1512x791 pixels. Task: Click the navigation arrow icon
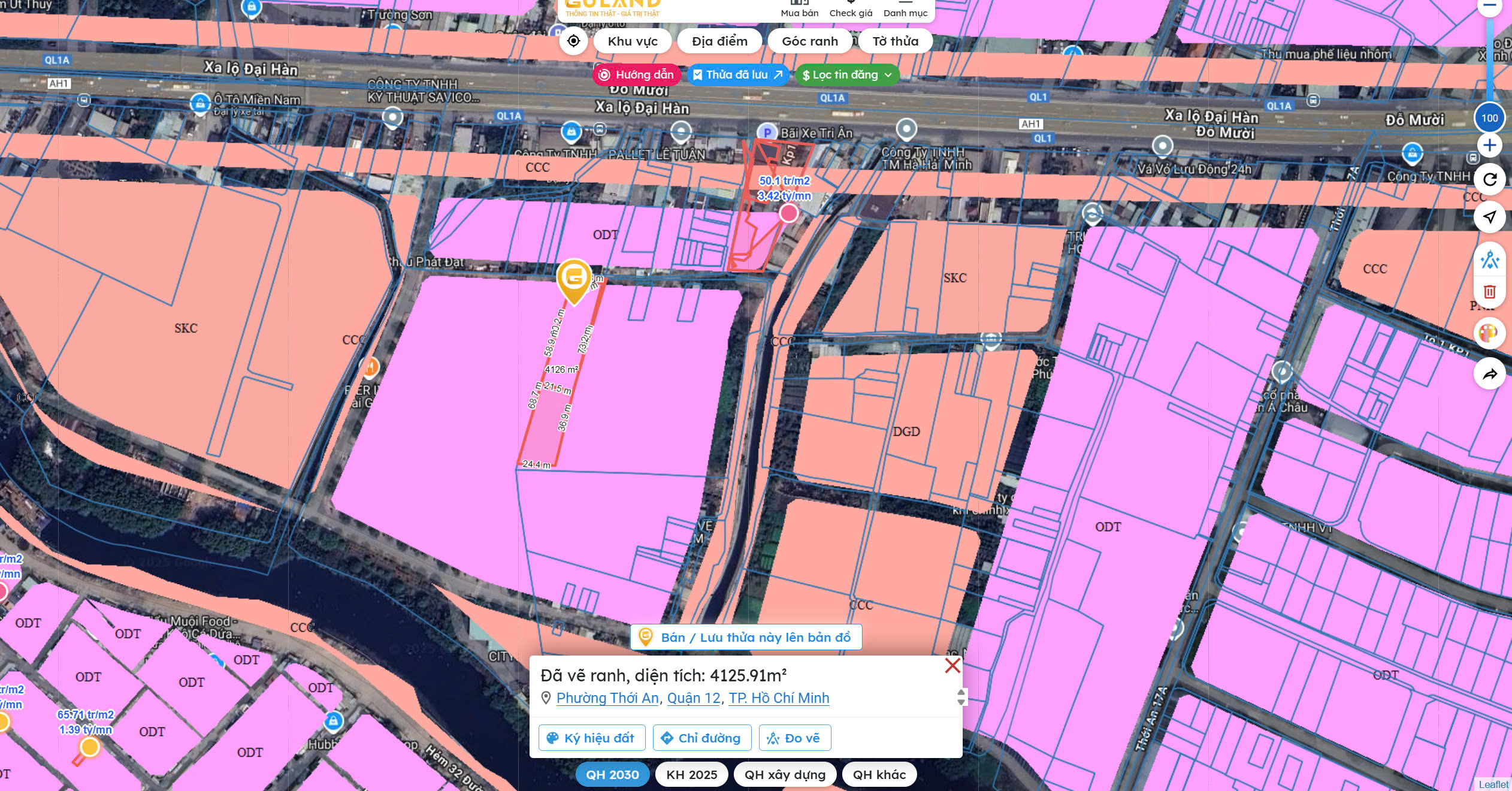[1489, 217]
